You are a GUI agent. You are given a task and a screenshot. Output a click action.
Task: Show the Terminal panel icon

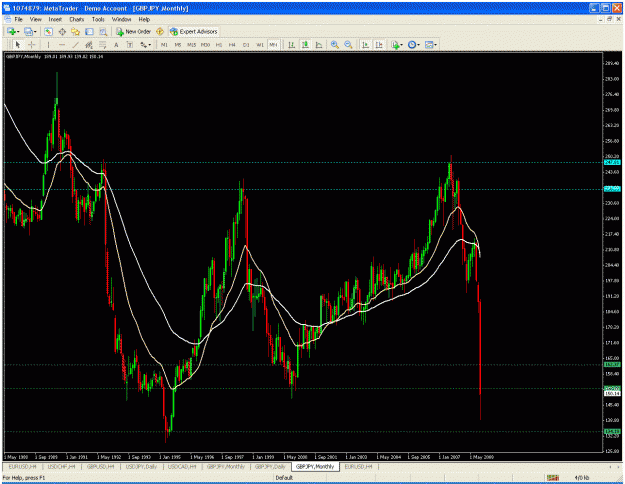click(89, 31)
